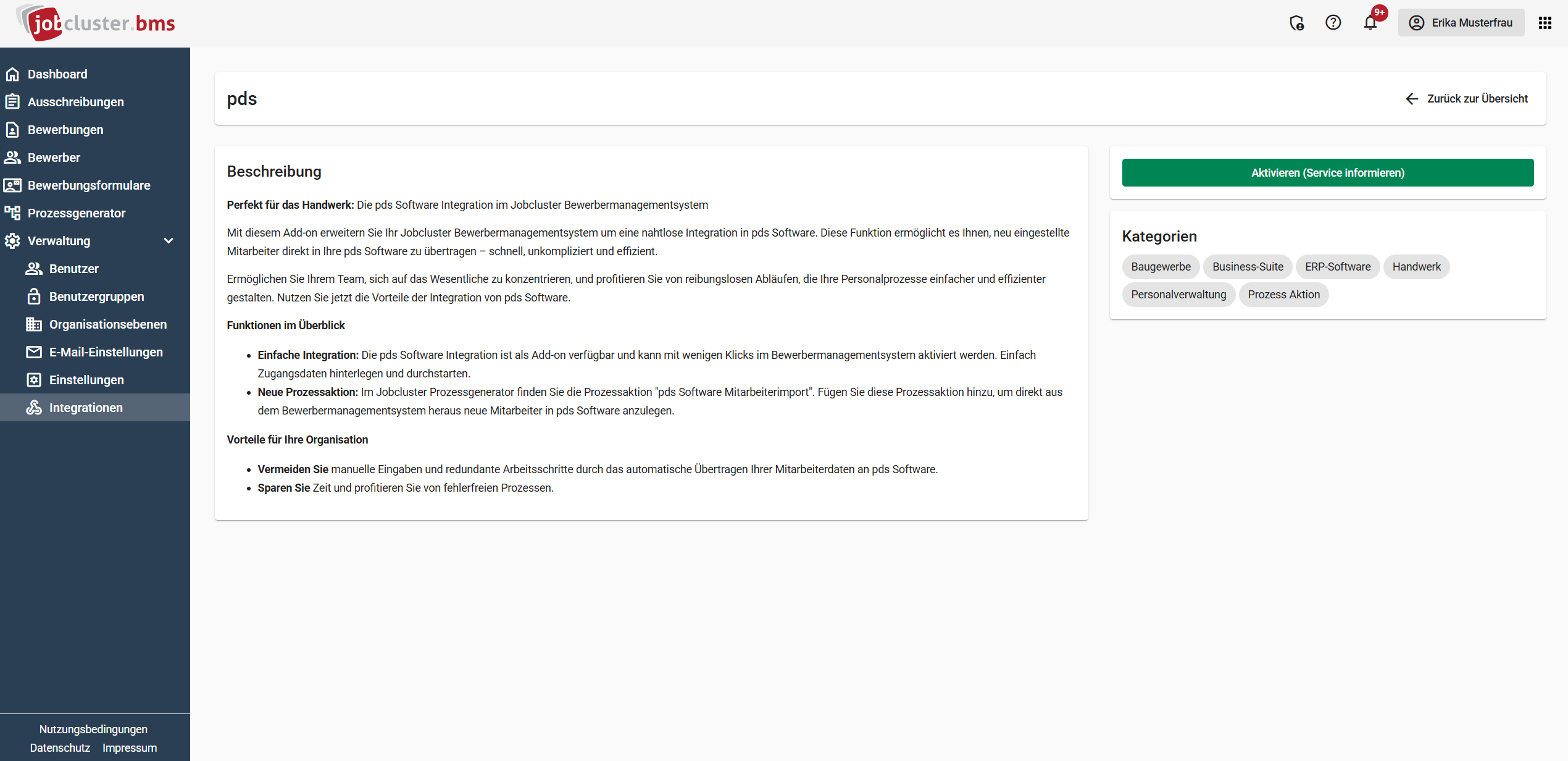
Task: Open the shield privacy icon in header
Action: [x=1296, y=23]
